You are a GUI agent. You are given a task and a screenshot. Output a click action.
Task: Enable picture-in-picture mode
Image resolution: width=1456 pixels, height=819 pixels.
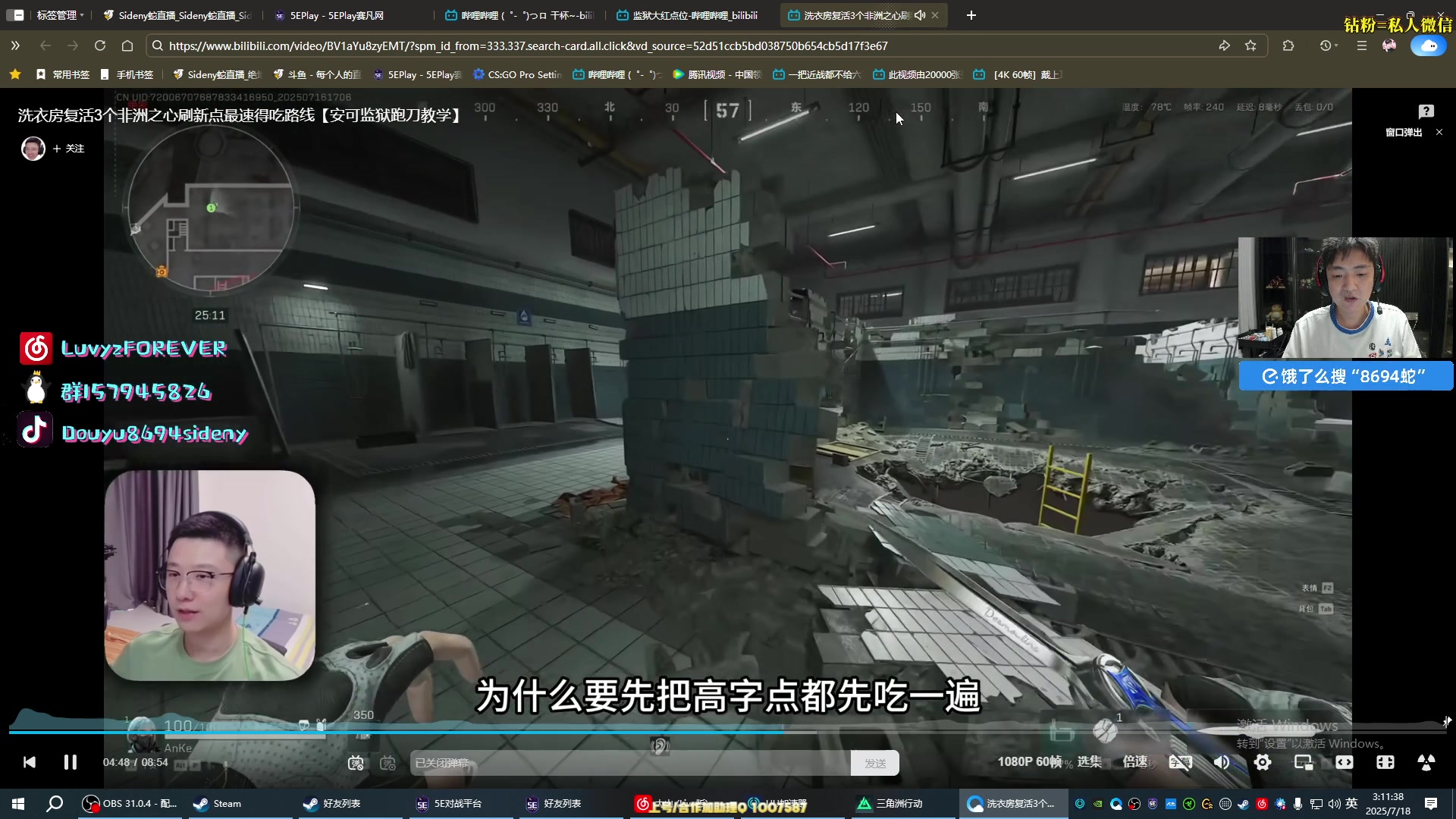(x=1304, y=762)
